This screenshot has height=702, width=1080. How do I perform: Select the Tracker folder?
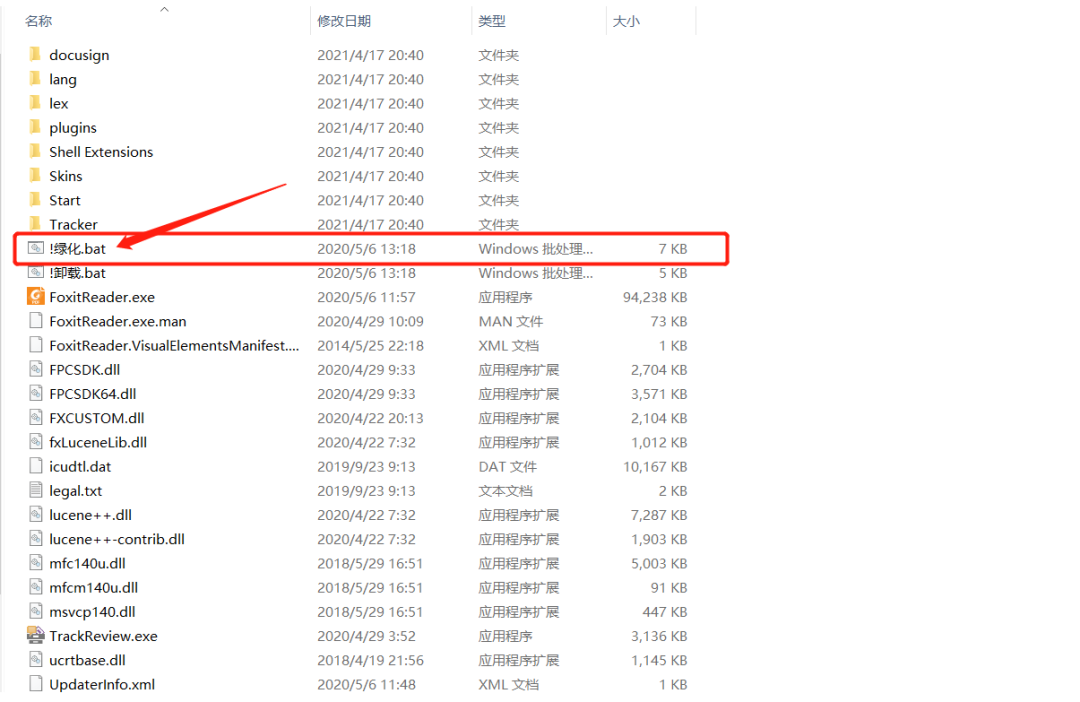click(70, 224)
